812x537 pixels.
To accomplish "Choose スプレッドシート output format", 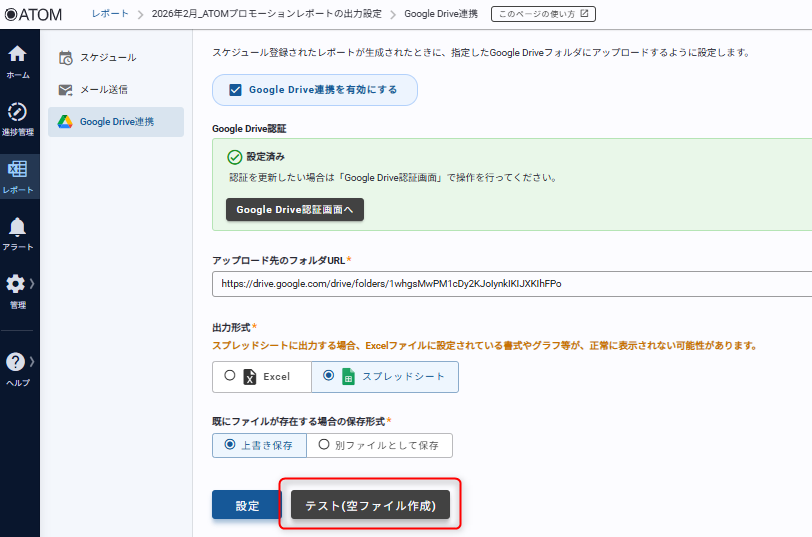I will coord(329,376).
